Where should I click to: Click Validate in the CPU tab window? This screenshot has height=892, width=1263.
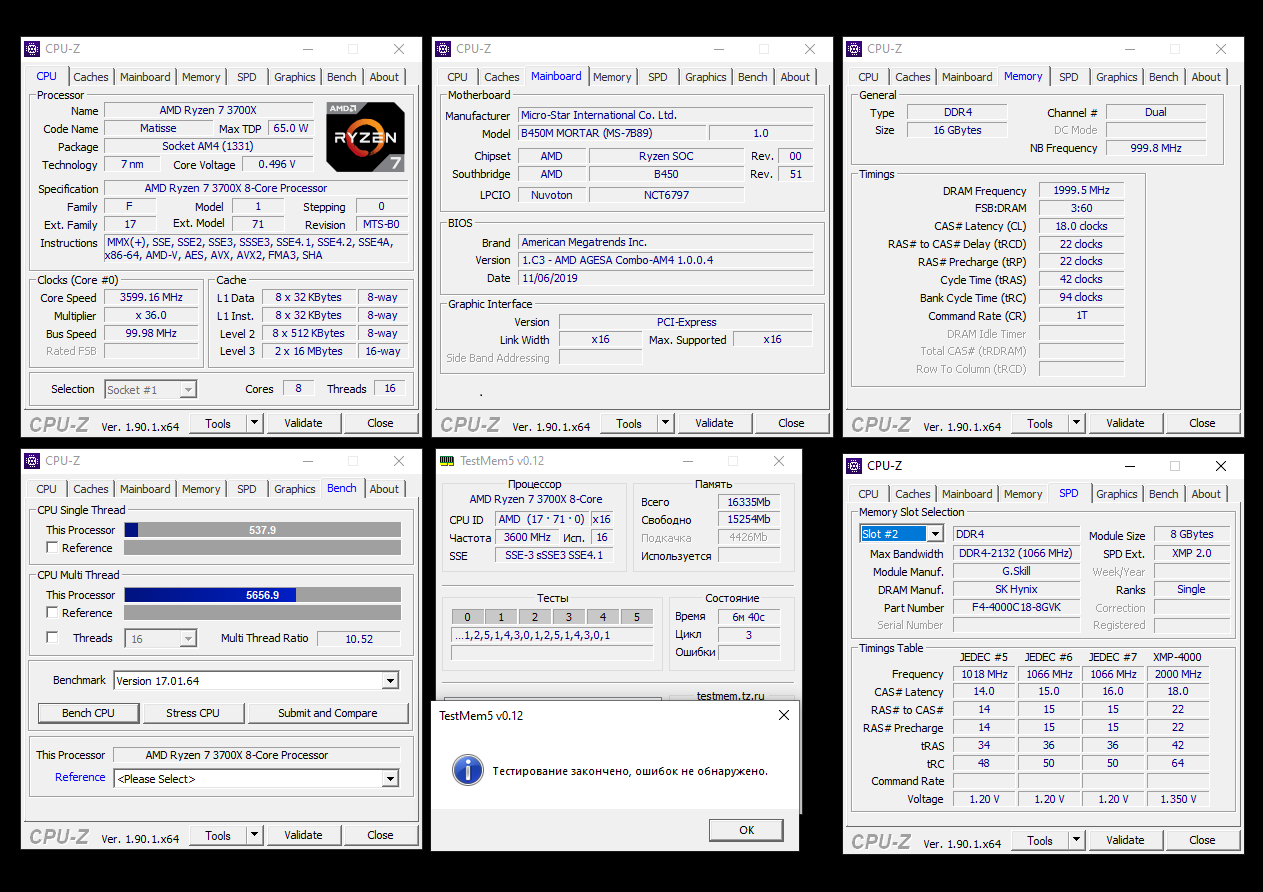(303, 423)
